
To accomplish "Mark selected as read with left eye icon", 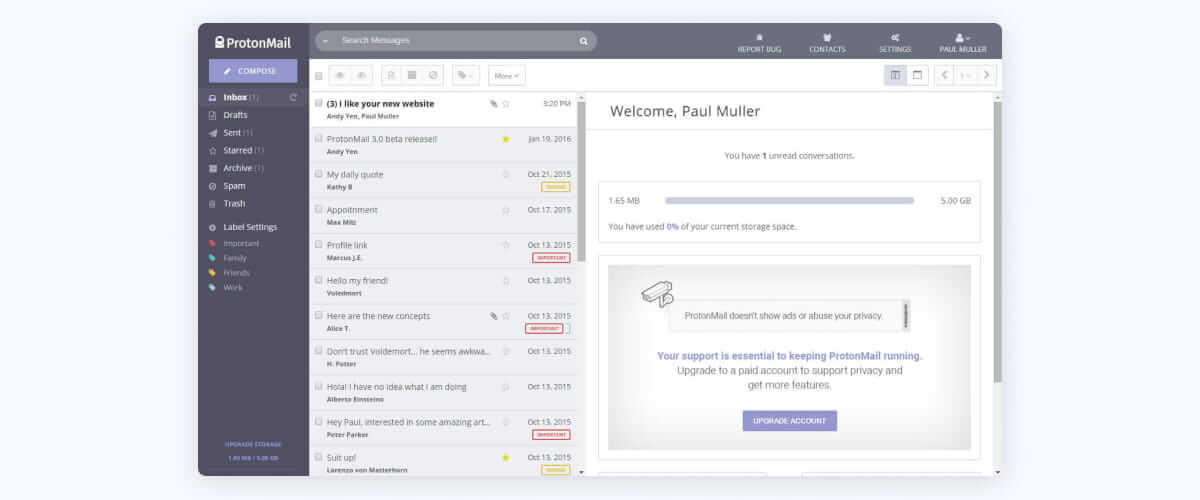I will pos(340,75).
